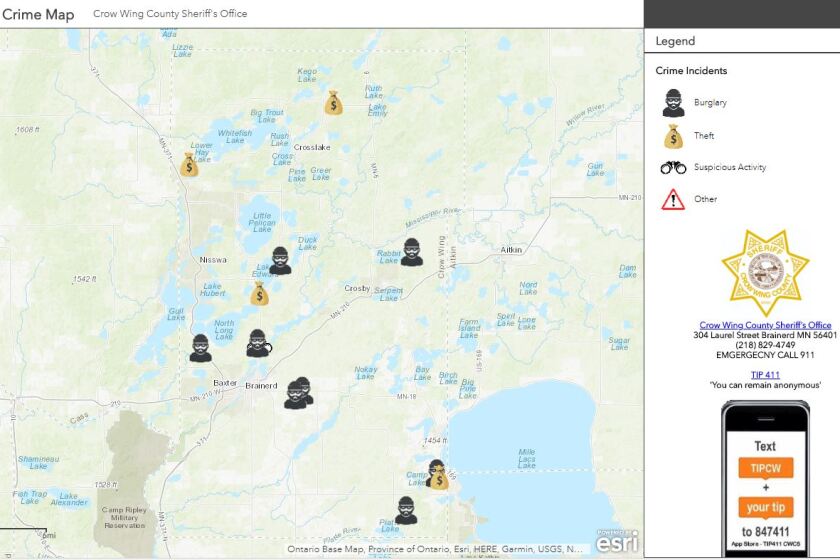Click the burglary marker east of North Long Lake

point(258,343)
